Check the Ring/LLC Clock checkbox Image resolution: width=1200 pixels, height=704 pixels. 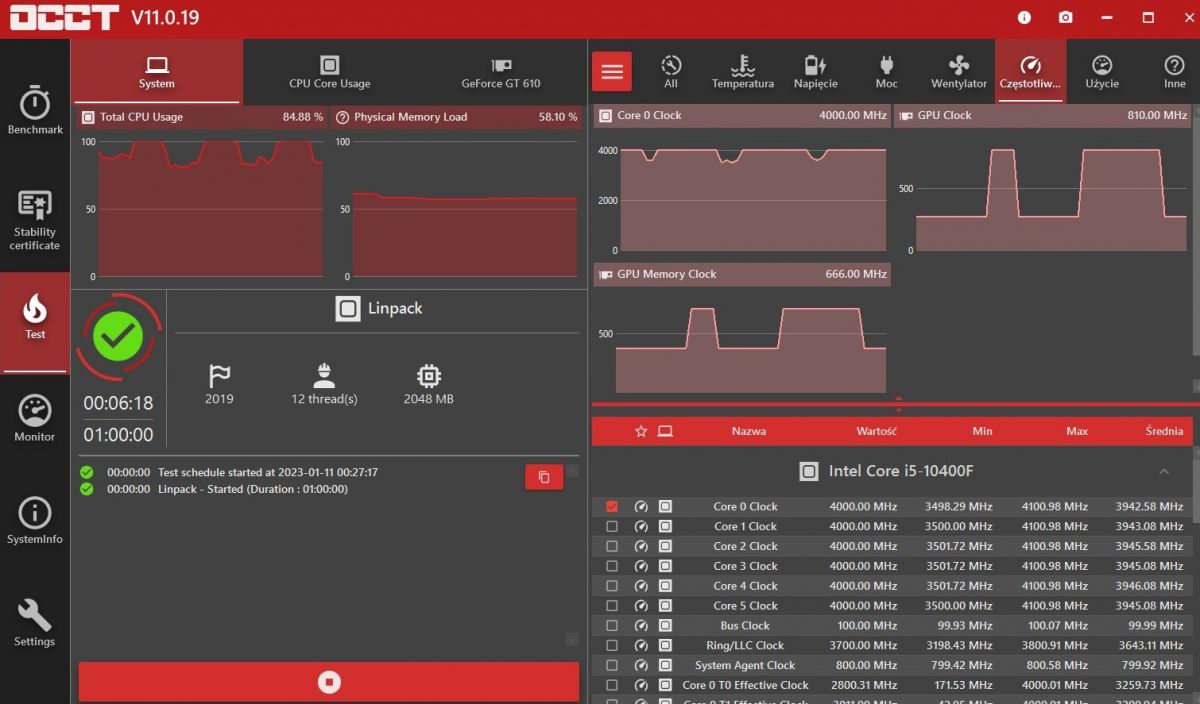(x=612, y=645)
